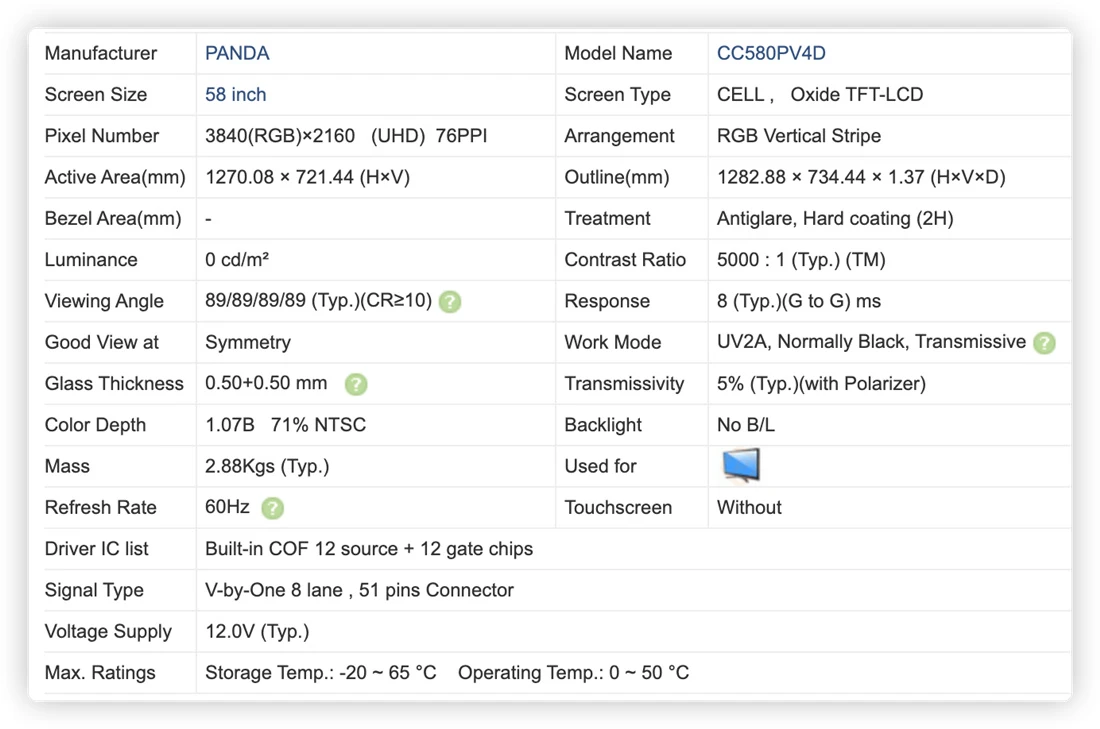This screenshot has width=1100, height=729.
Task: Click the TV monitor icon in Used for row
Action: (741, 465)
